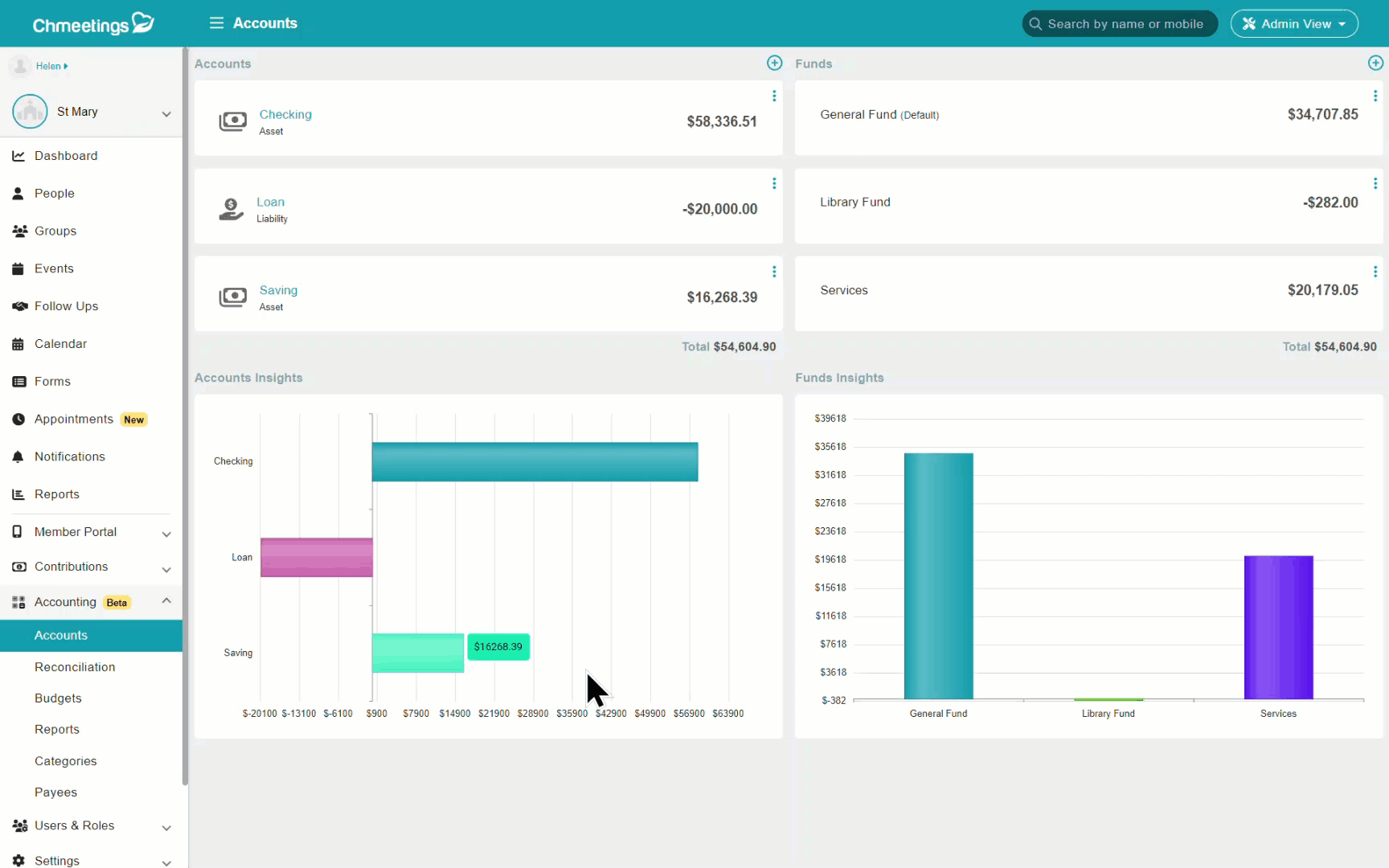Click the Library Fund name
This screenshot has width=1389, height=868.
point(855,203)
